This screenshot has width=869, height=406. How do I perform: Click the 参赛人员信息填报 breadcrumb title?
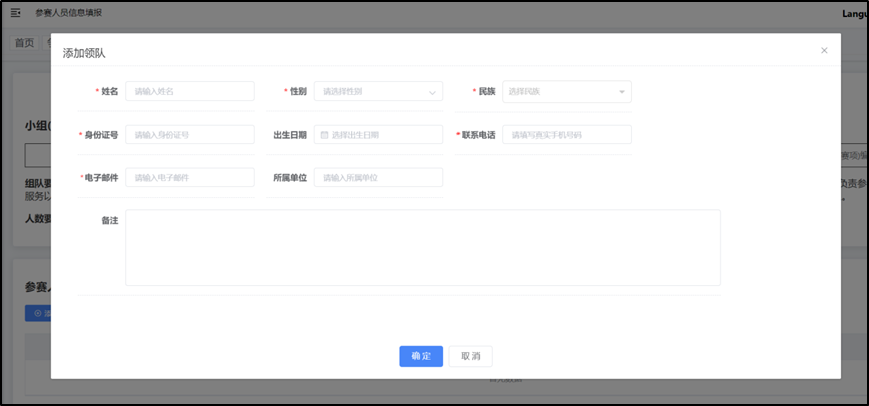click(x=69, y=12)
